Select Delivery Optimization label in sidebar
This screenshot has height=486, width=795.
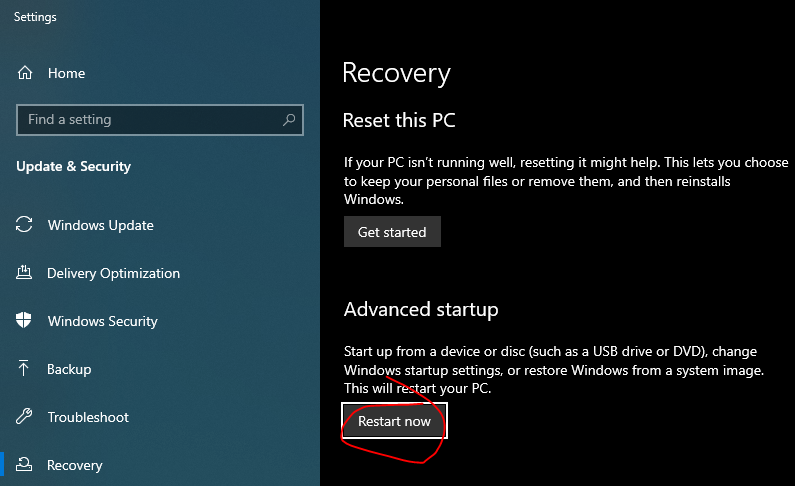tap(113, 273)
